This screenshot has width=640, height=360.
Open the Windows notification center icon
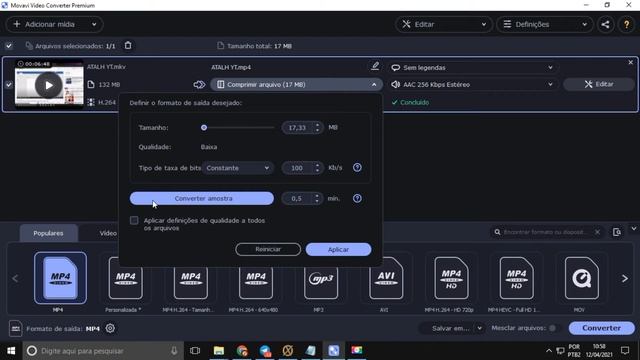(x=624, y=351)
